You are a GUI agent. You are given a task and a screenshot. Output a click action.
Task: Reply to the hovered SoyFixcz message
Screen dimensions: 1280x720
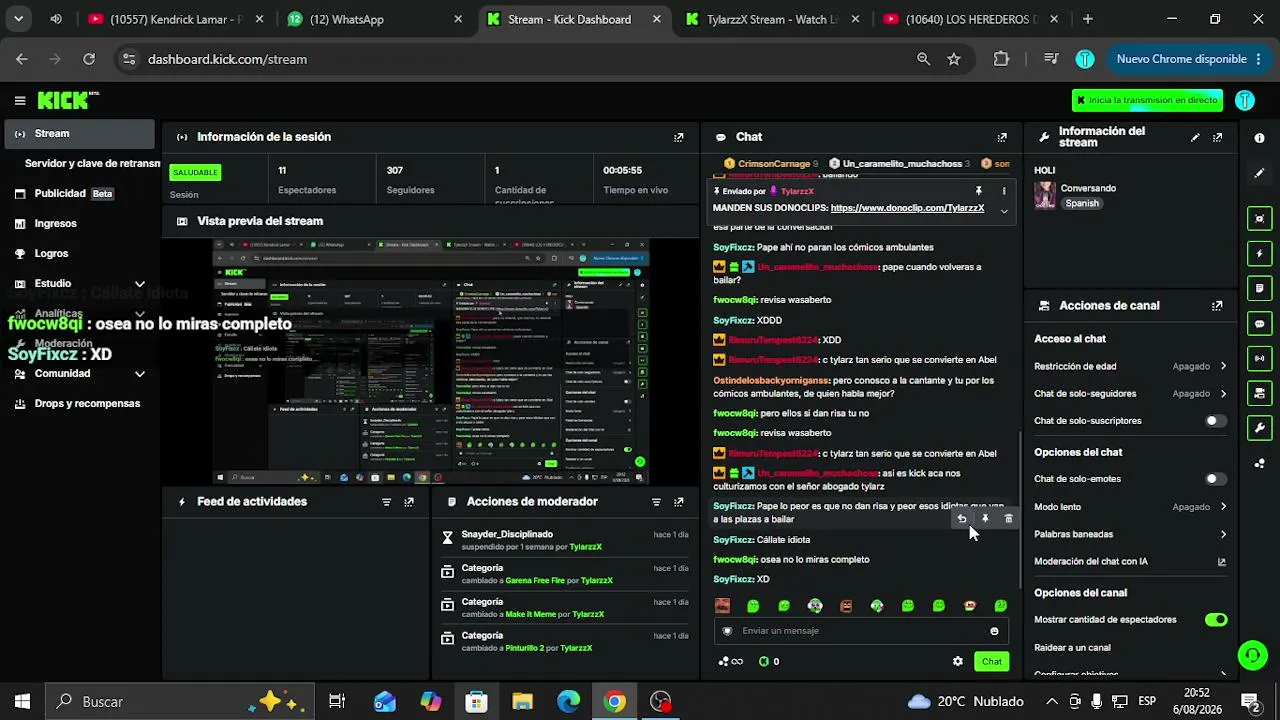tap(962, 519)
